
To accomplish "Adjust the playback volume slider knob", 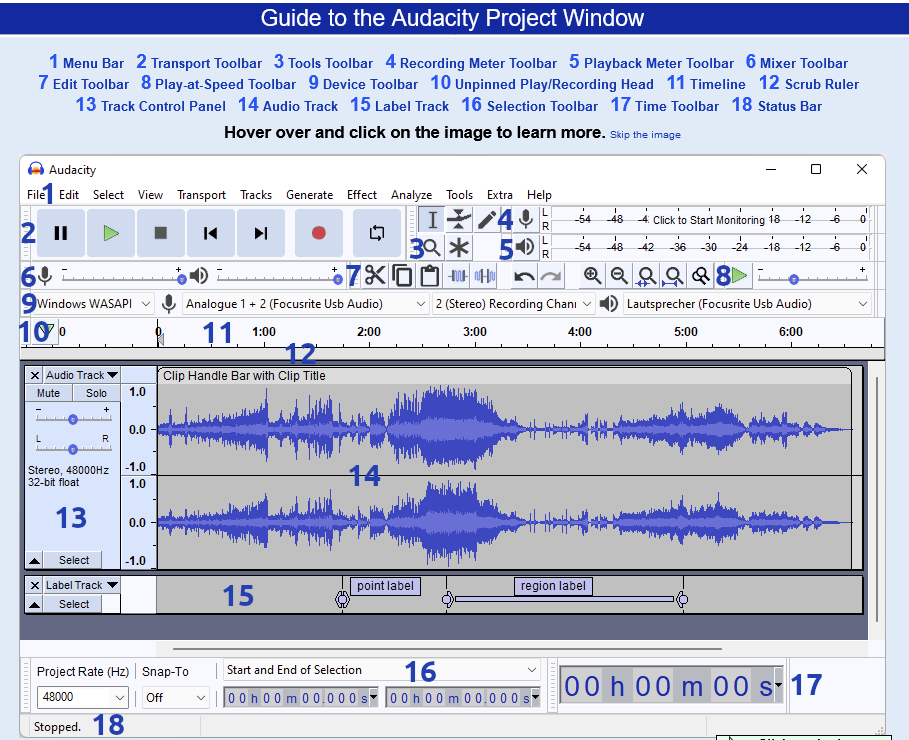I will [x=338, y=280].
